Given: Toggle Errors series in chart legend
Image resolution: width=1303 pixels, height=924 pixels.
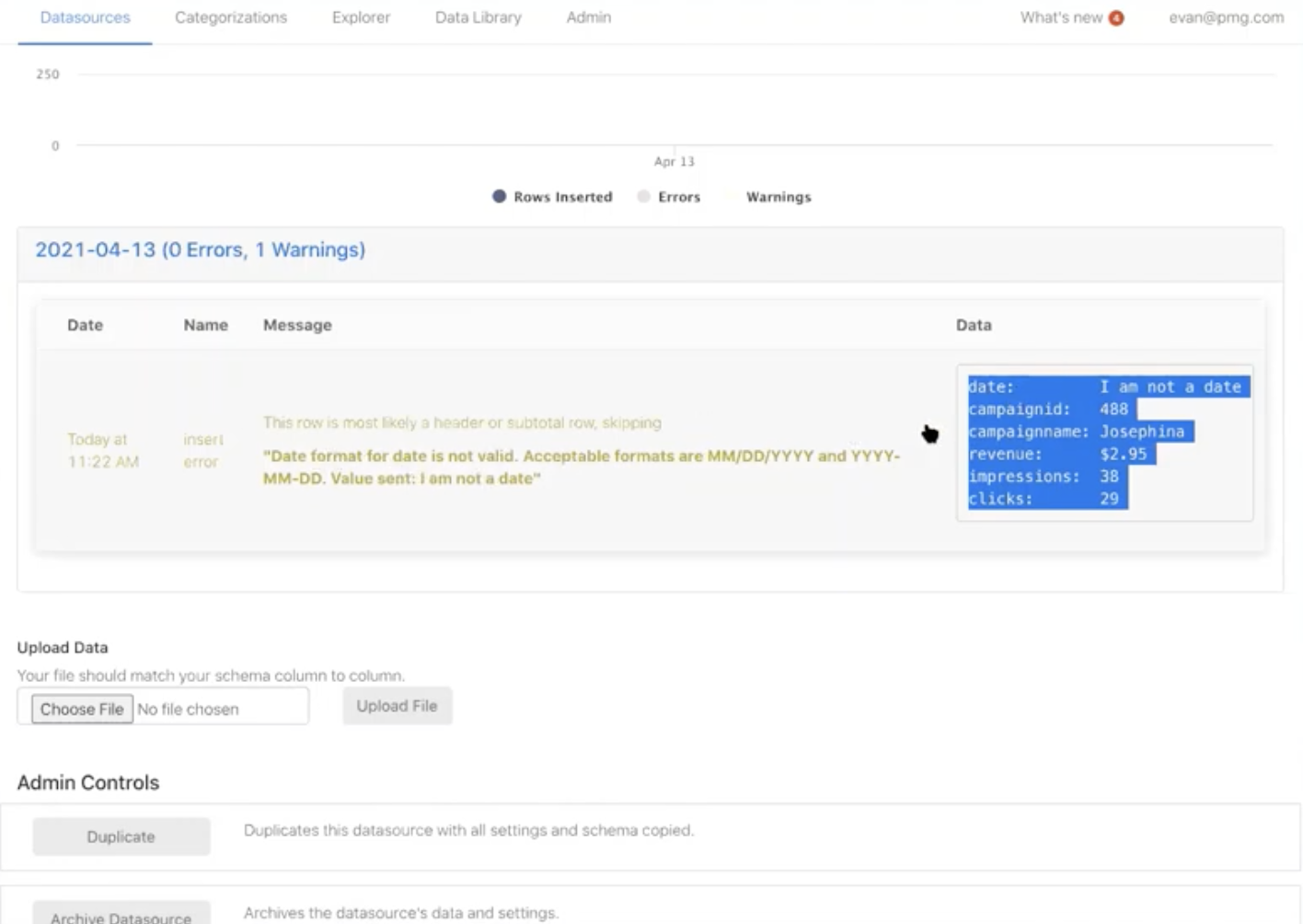Looking at the screenshot, I should (669, 197).
